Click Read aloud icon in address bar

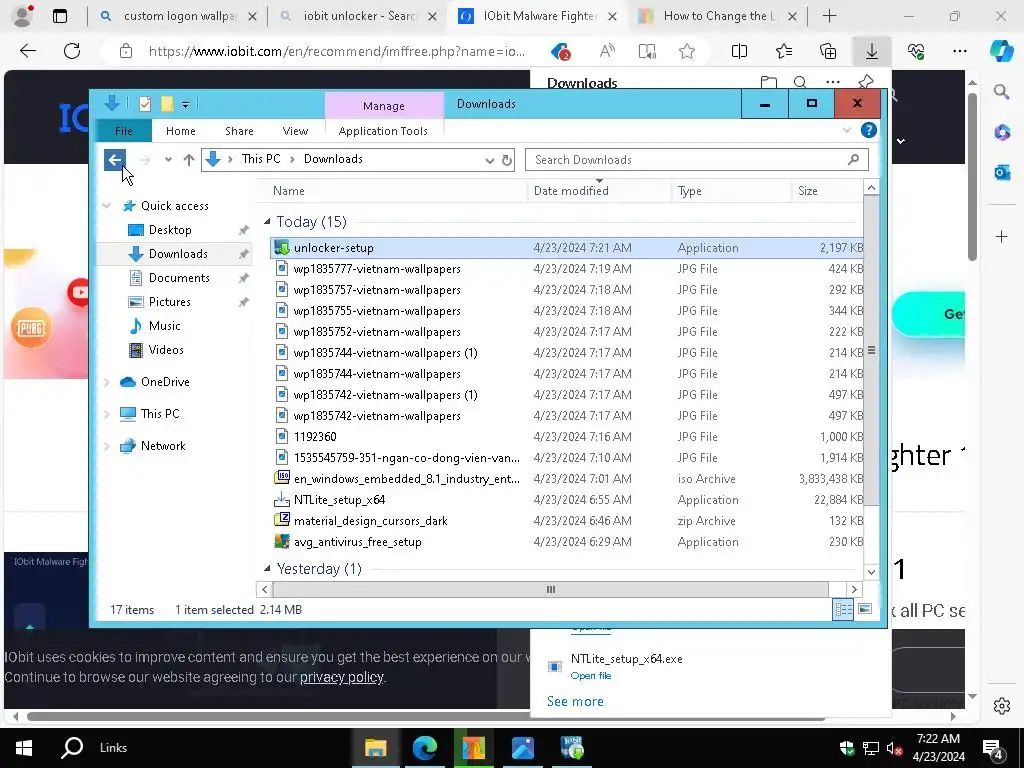coord(607,51)
